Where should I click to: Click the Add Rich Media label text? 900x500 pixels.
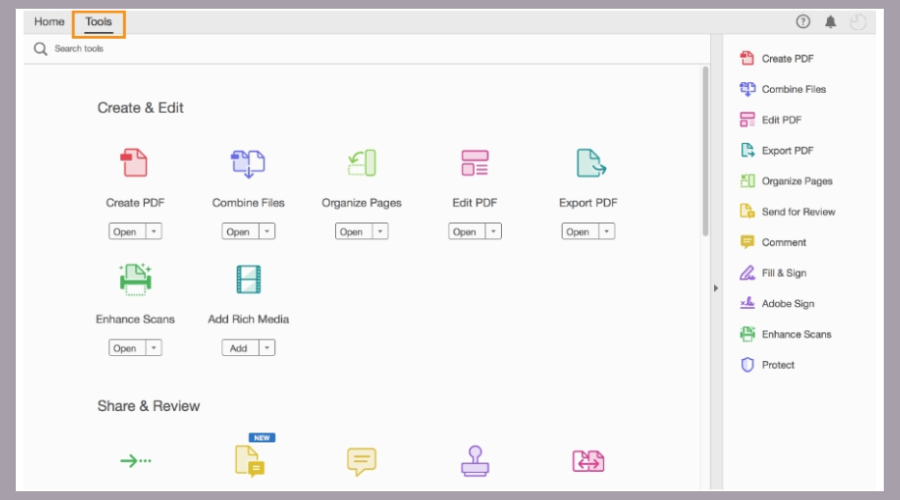[x=249, y=319]
